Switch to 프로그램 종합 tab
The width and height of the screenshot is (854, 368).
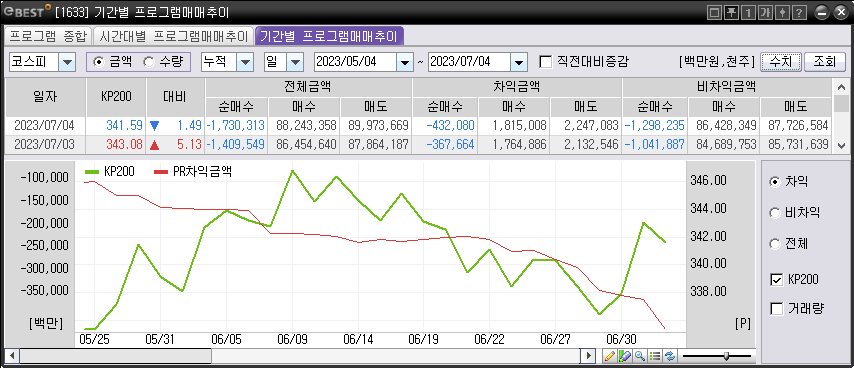(48, 36)
